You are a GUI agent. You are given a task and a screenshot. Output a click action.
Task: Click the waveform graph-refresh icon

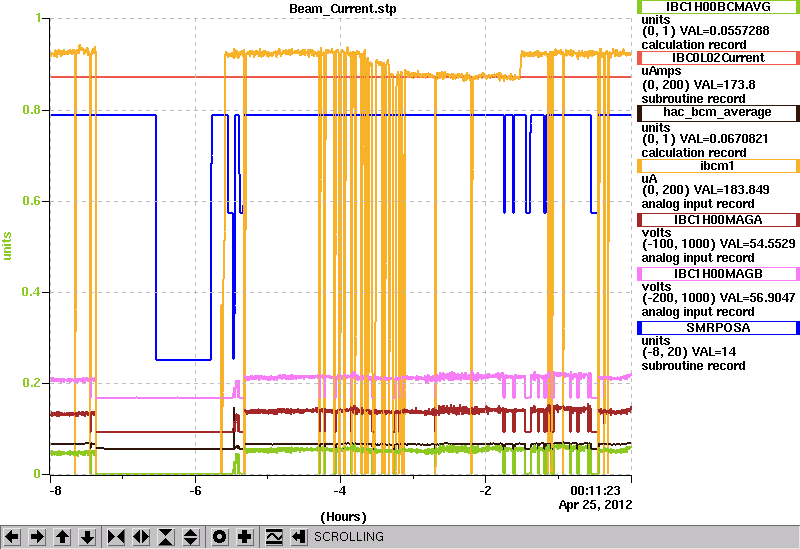coord(274,537)
